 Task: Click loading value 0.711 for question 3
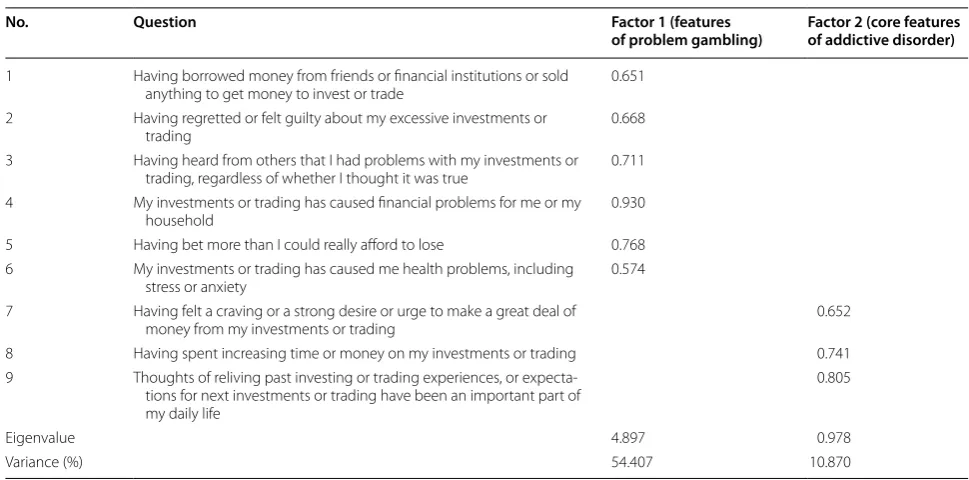pos(627,161)
